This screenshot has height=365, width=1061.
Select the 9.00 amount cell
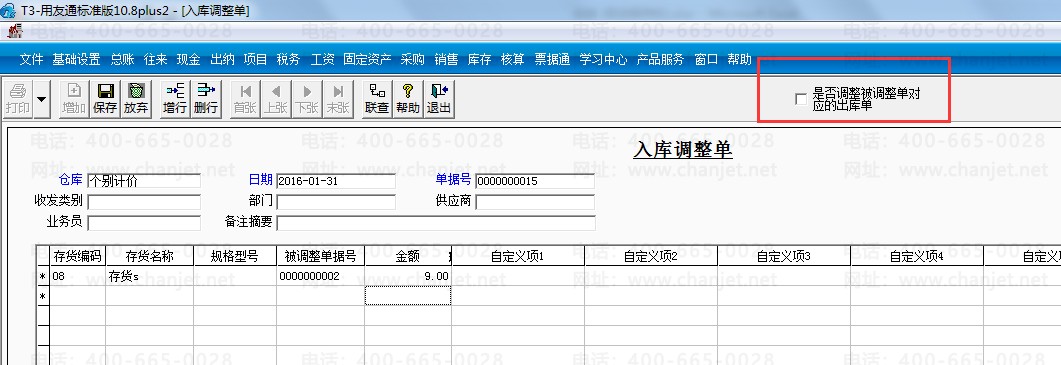click(408, 276)
